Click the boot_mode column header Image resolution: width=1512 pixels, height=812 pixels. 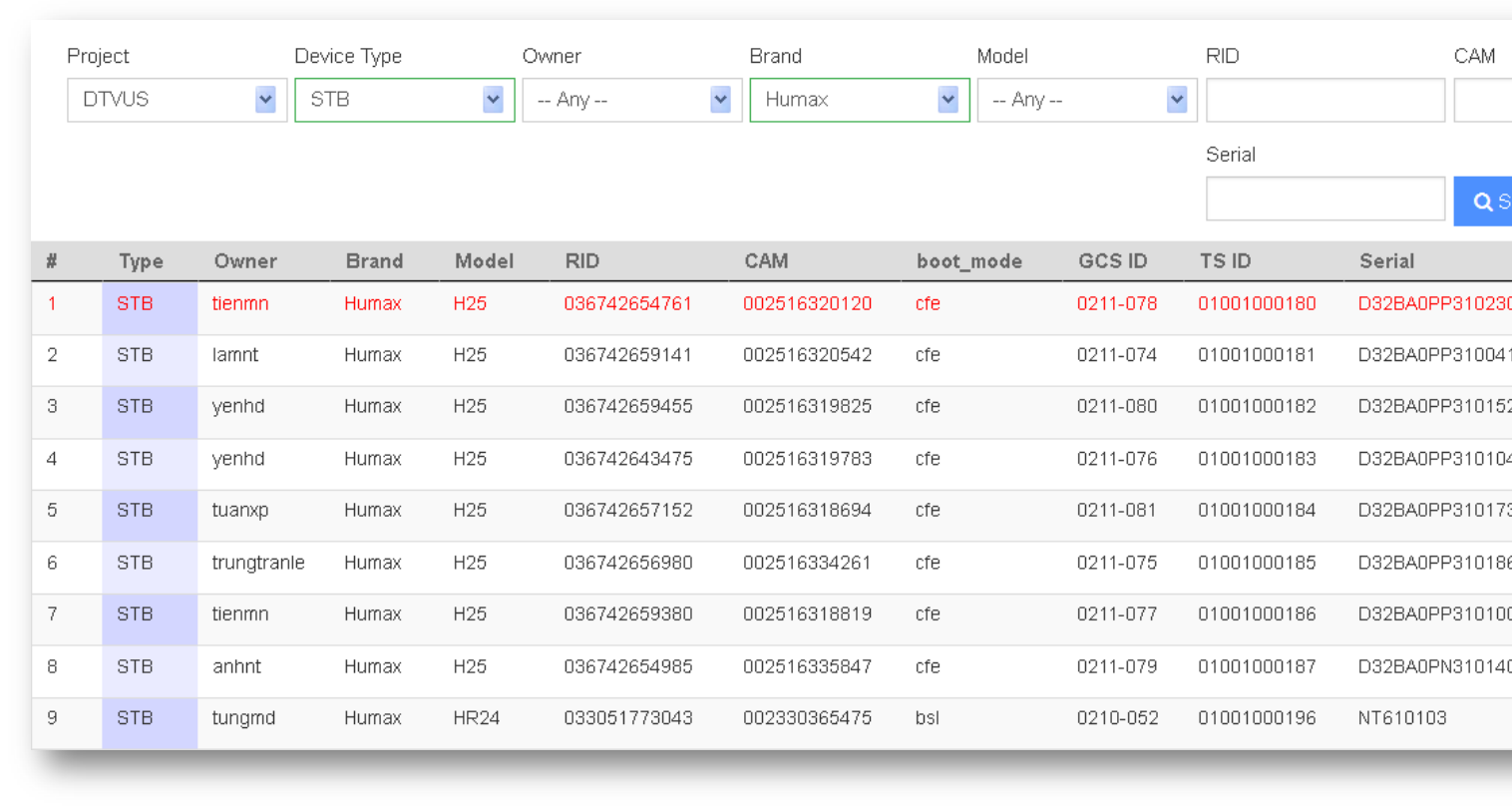(x=968, y=261)
